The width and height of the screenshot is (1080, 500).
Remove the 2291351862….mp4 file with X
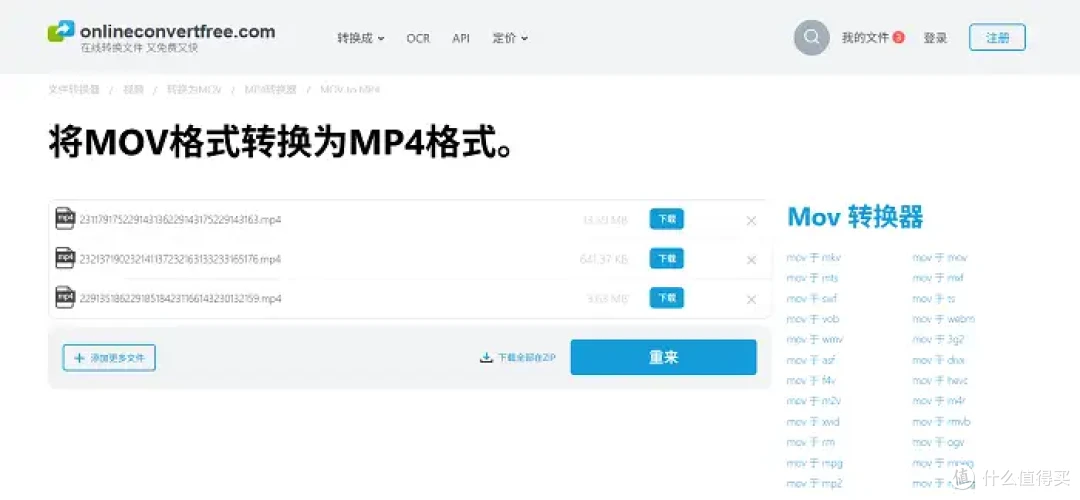click(751, 299)
